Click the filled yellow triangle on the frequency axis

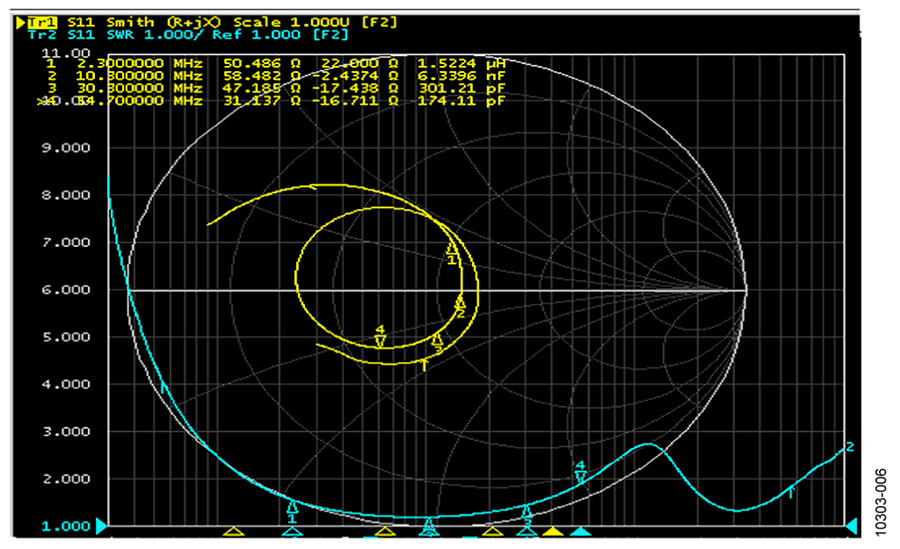(x=553, y=532)
